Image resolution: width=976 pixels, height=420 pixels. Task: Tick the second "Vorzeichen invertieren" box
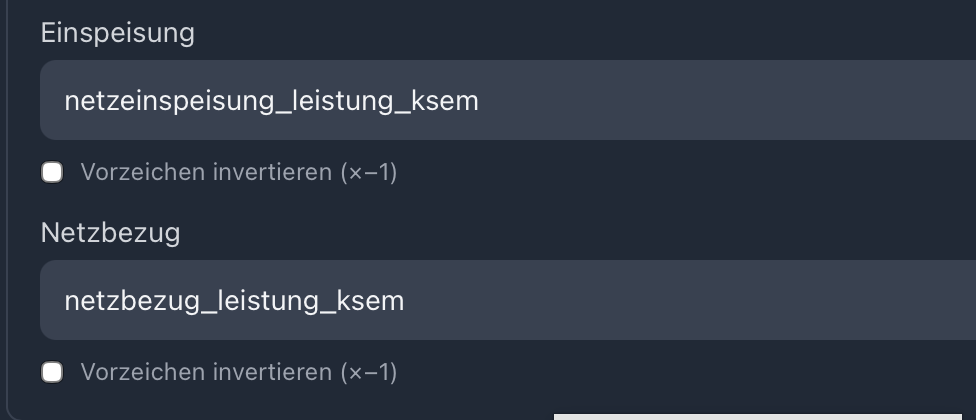pyautogui.click(x=52, y=372)
